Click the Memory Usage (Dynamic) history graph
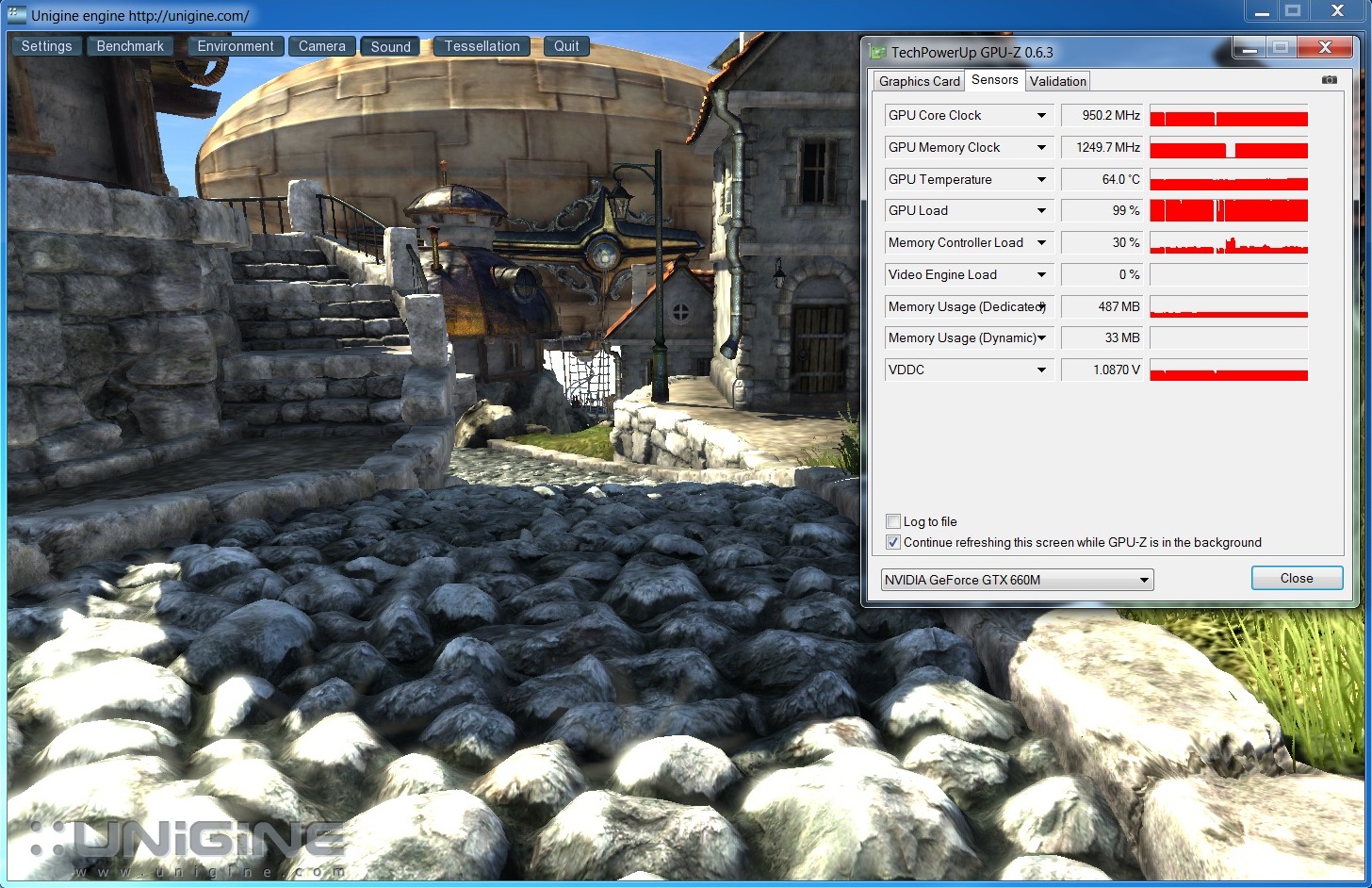The width and height of the screenshot is (1372, 888). [1229, 337]
